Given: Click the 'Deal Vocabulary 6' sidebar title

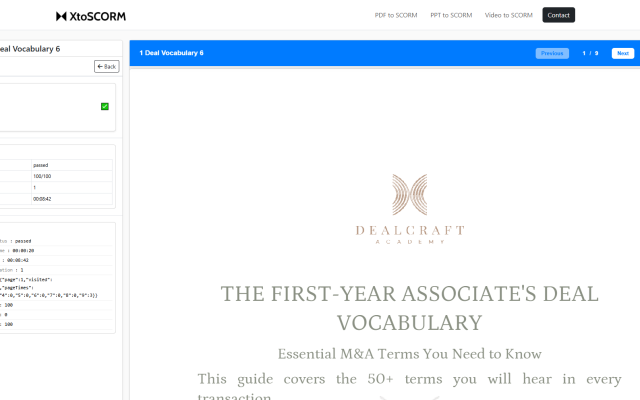Looking at the screenshot, I should pyautogui.click(x=29, y=49).
